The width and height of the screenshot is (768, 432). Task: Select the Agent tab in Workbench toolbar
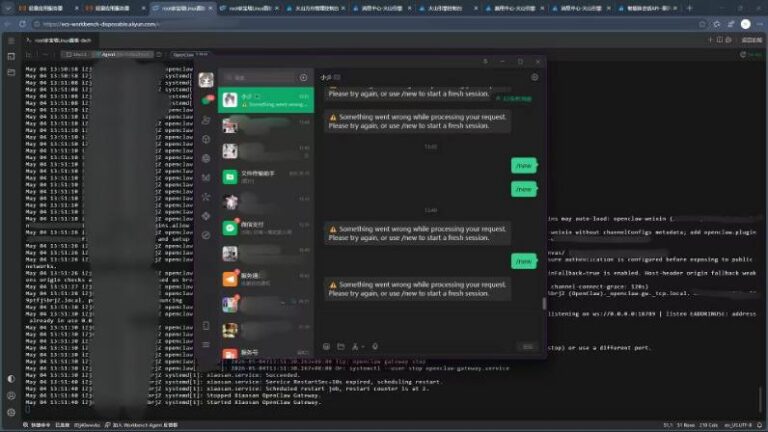tap(123, 54)
